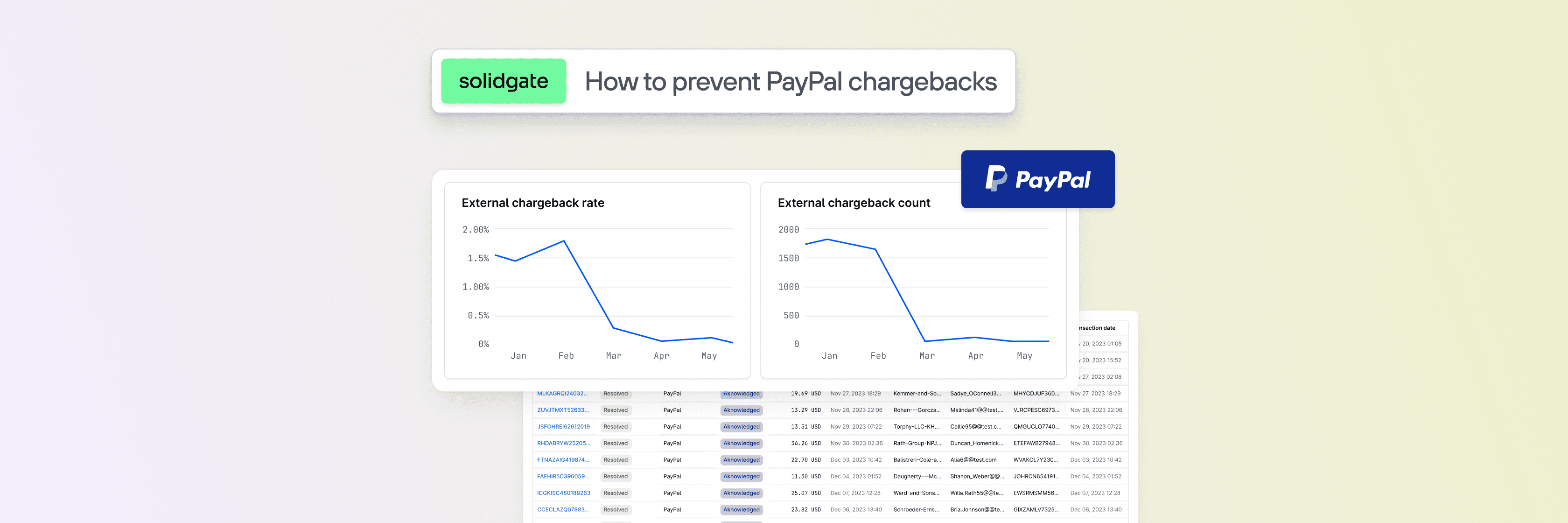Select amount 11.30 USD
The width and height of the screenshot is (1568, 523).
pyautogui.click(x=806, y=477)
